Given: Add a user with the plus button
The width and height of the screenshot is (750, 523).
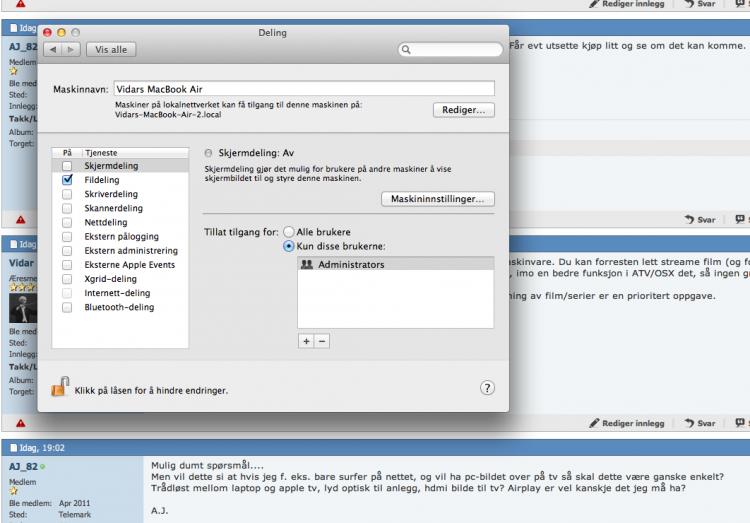Looking at the screenshot, I should [x=306, y=341].
